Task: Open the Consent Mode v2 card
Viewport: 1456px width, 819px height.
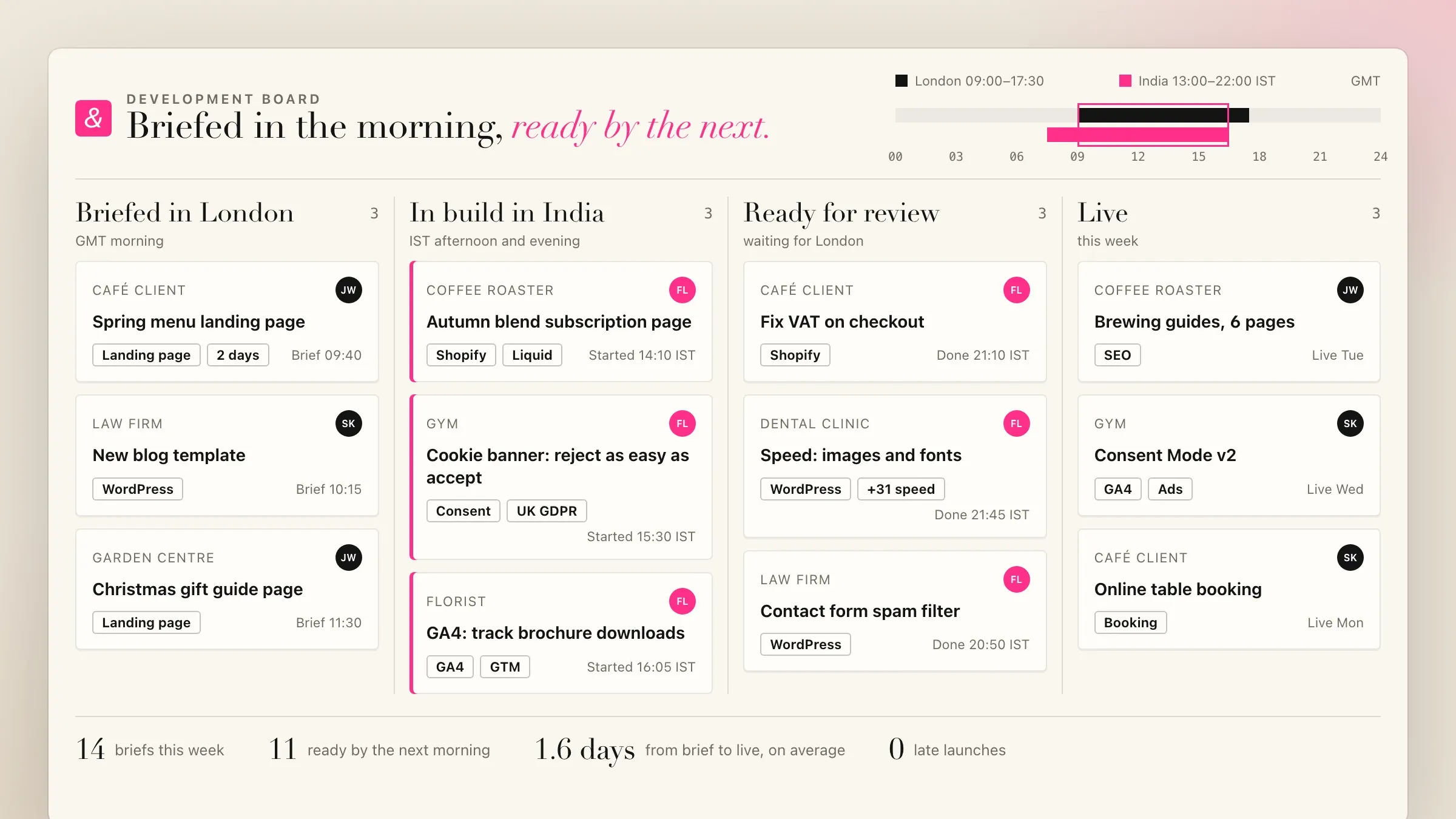Action: (x=1228, y=456)
